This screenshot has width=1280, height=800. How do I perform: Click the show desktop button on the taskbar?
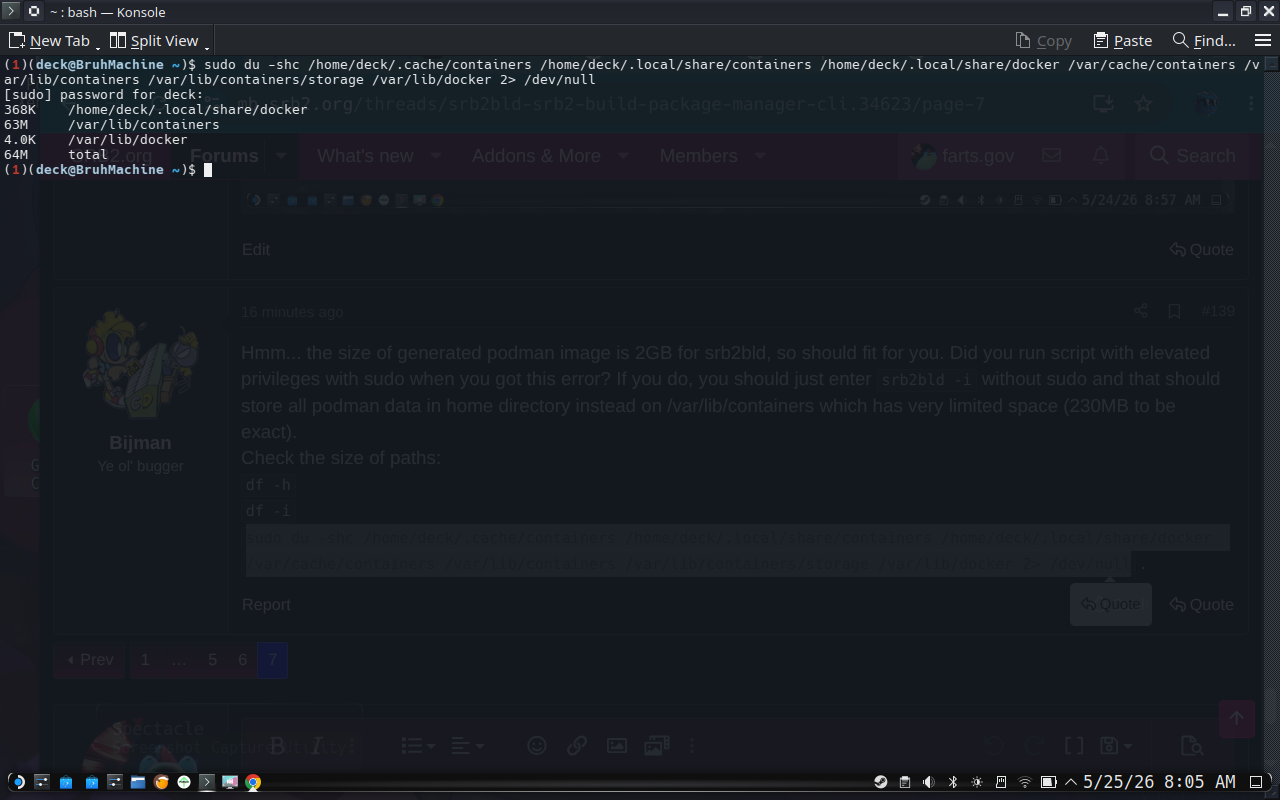1257,782
